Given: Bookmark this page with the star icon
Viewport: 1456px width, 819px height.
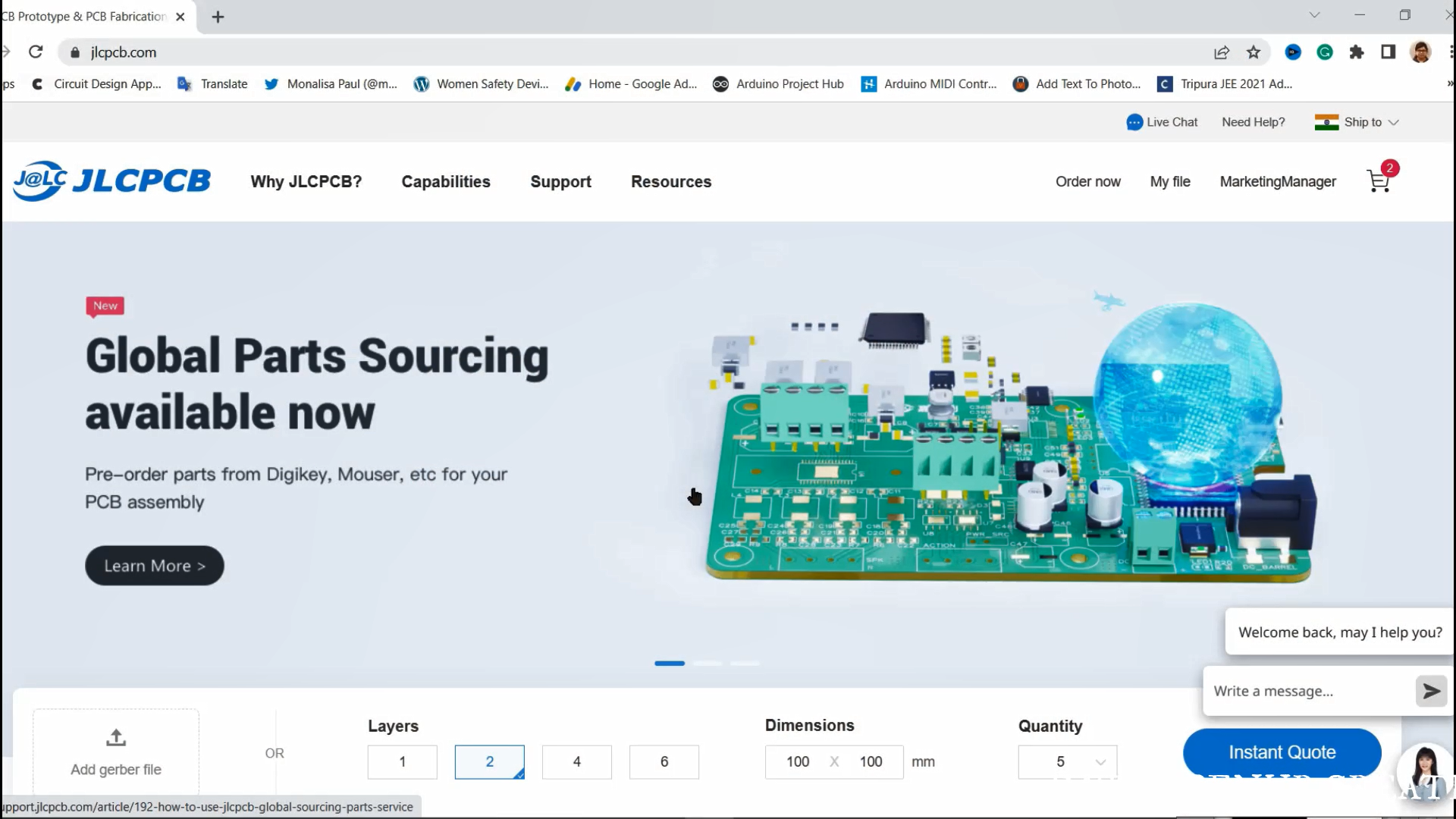Looking at the screenshot, I should (x=1254, y=52).
